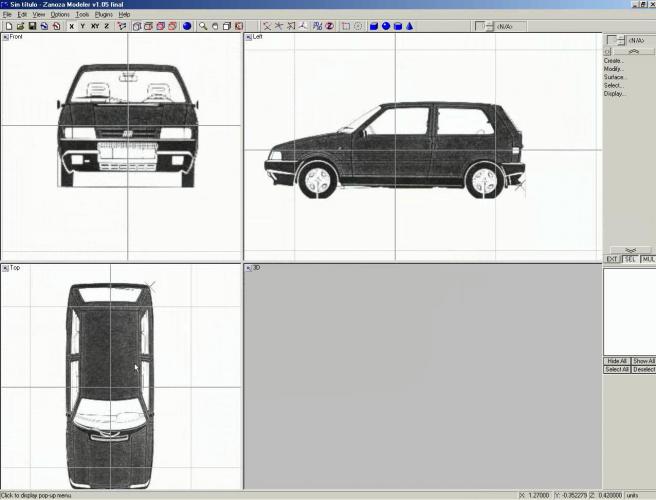Image resolution: width=656 pixels, height=500 pixels.
Task: Open the Plugins menu
Action: tap(103, 15)
